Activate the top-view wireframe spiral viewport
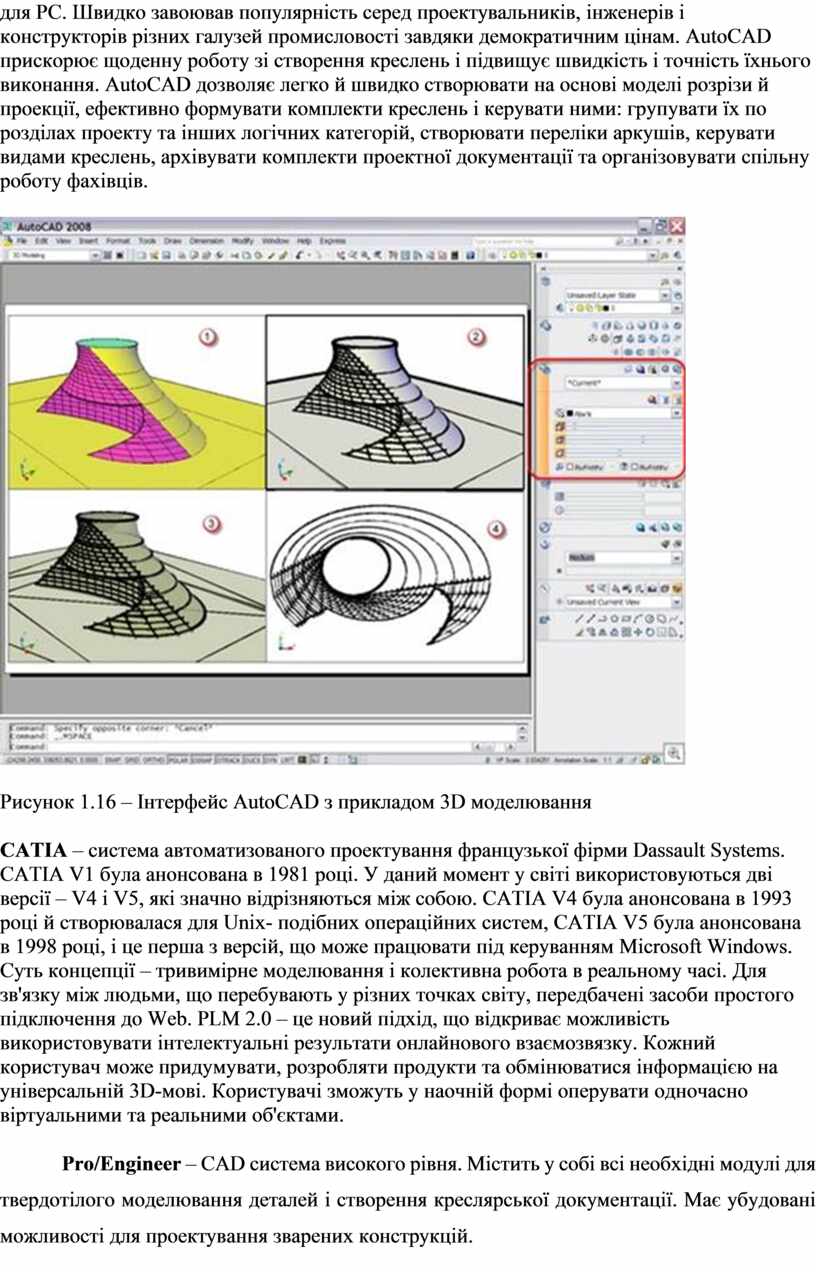Viewport: 816px width, 1272px height. point(396,576)
